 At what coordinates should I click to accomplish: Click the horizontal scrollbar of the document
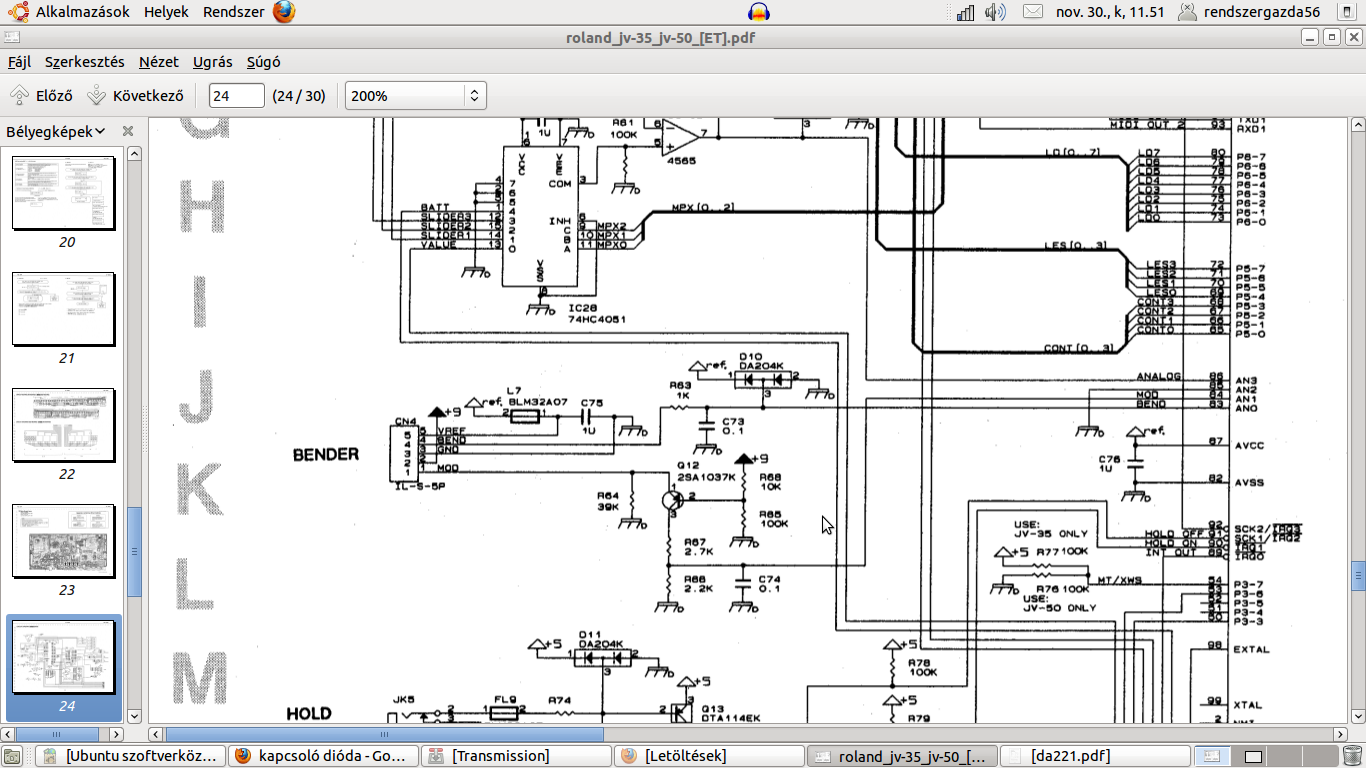(x=384, y=734)
